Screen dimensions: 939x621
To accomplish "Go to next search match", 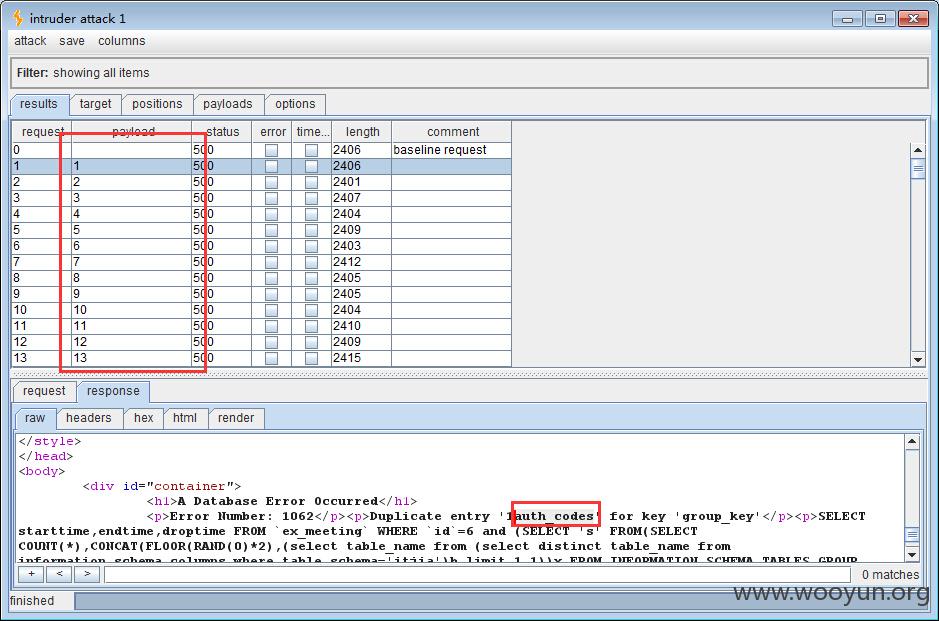I will (87, 574).
